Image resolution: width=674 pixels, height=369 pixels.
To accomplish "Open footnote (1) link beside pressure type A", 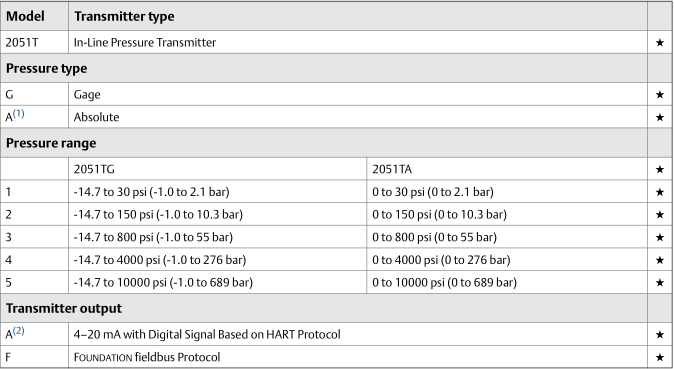I will (18, 114).
